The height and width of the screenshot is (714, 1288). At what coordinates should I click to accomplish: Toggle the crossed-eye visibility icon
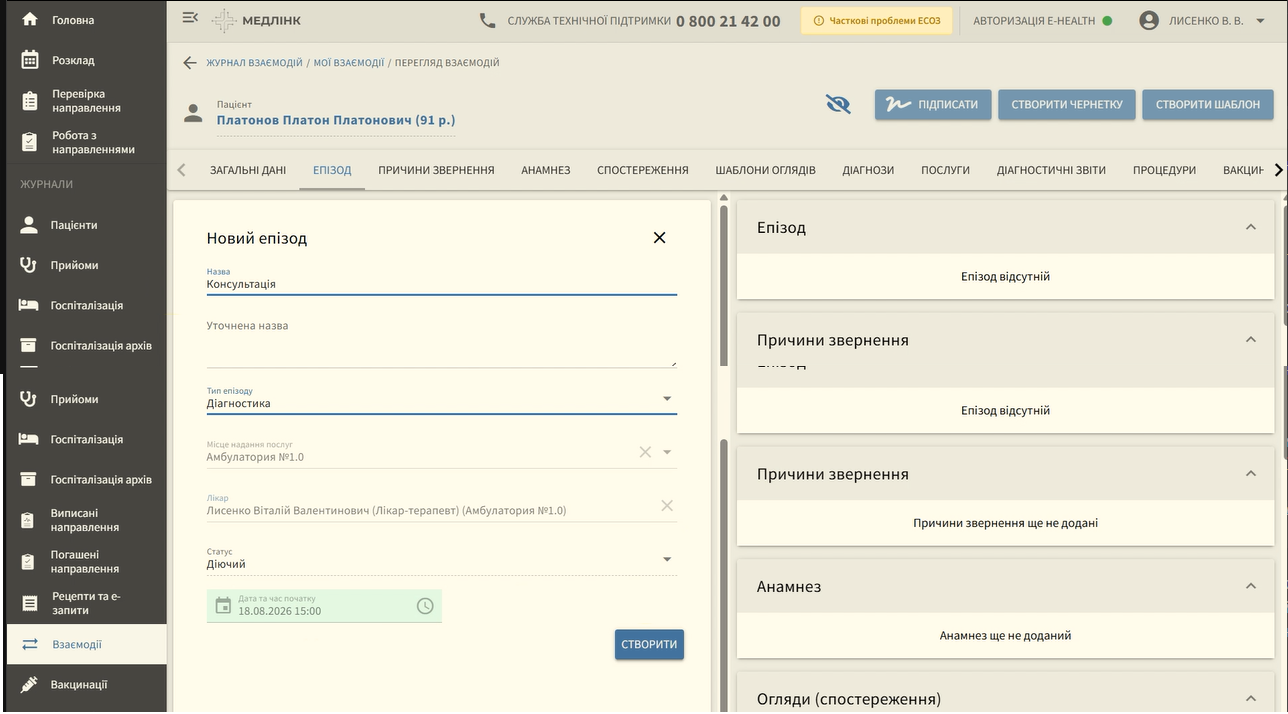tap(838, 104)
